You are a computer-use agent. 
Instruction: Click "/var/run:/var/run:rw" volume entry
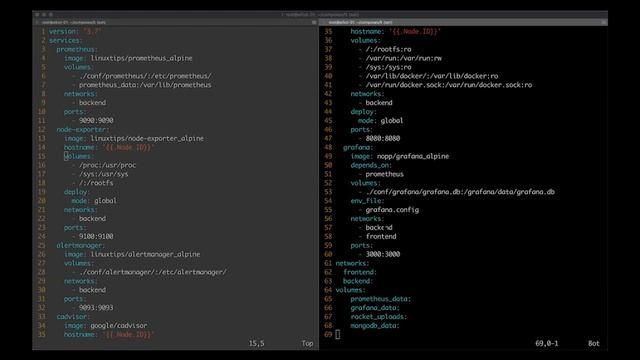tap(404, 58)
